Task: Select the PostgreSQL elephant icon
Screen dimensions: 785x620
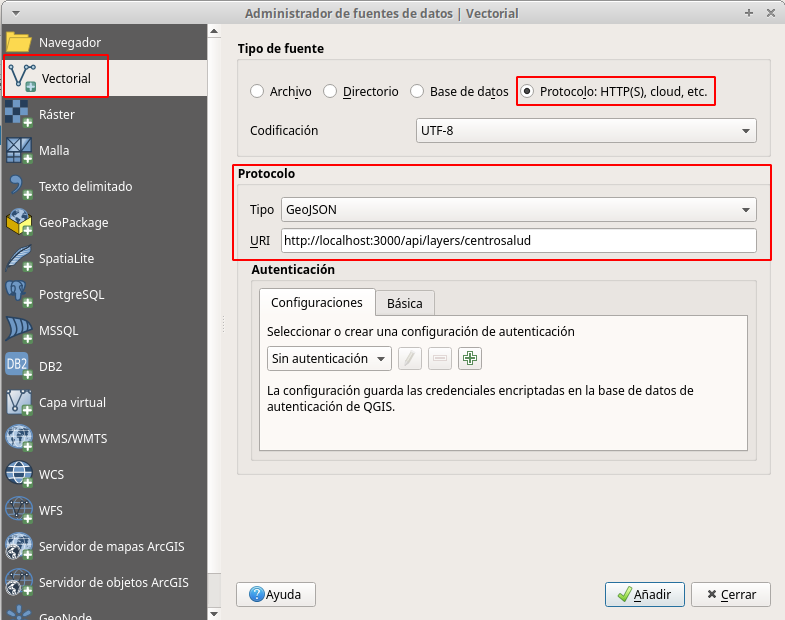Action: coord(19,294)
